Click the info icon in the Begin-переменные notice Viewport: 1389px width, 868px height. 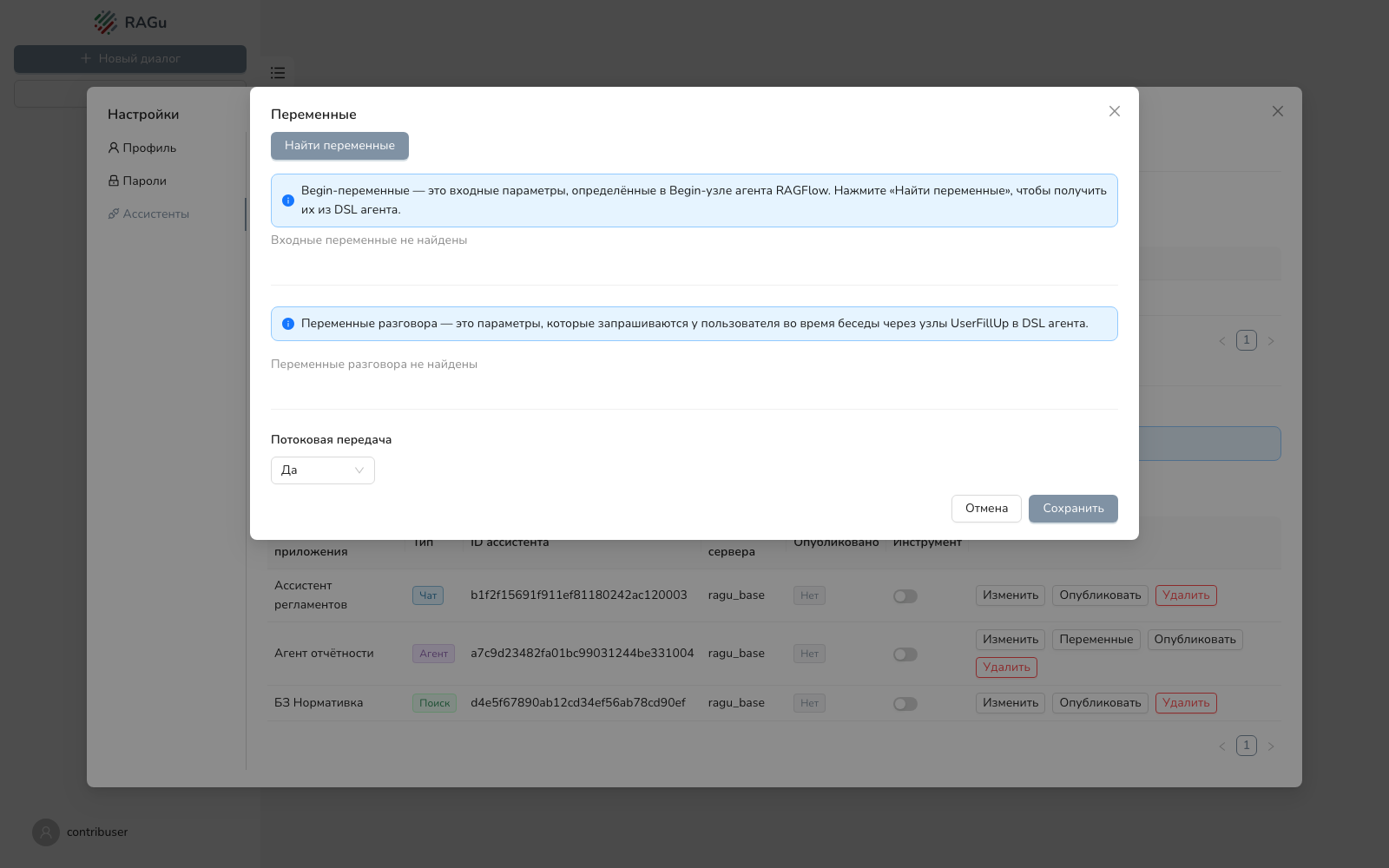point(288,201)
